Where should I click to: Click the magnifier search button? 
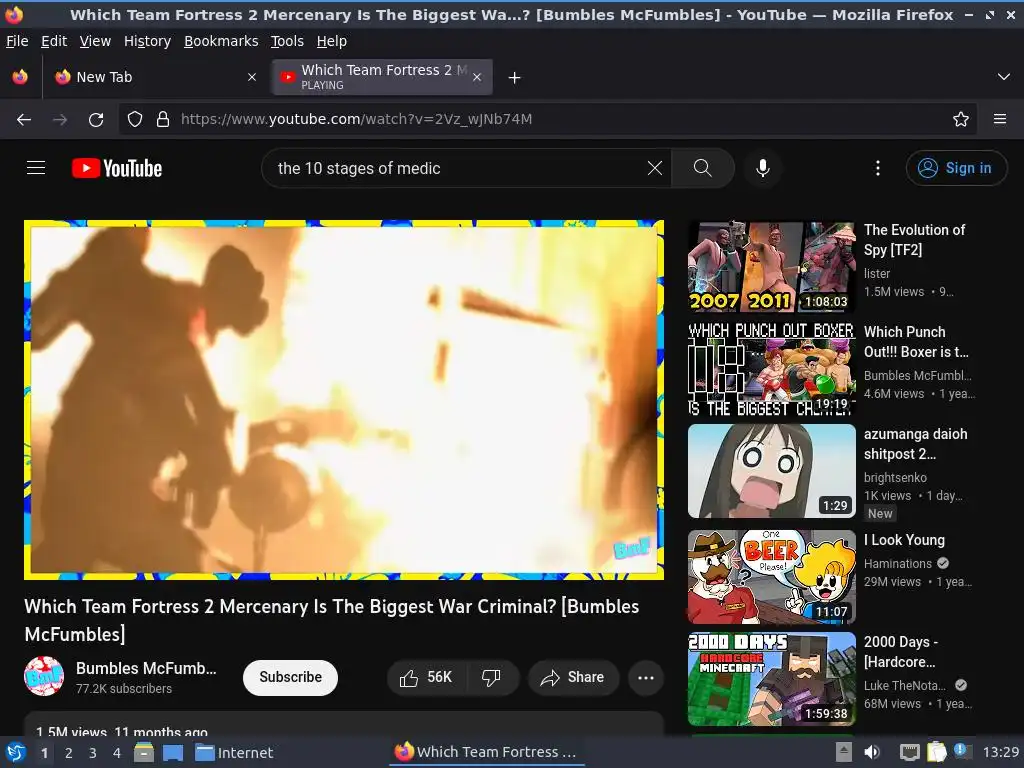(703, 168)
